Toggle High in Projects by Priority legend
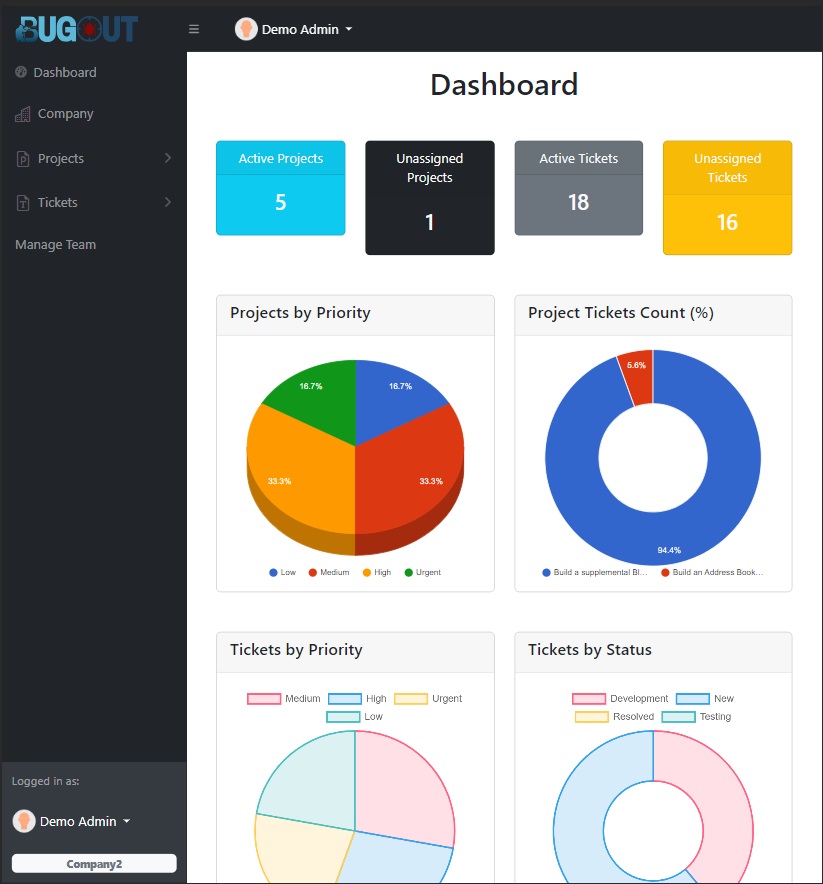This screenshot has width=823, height=884. [x=377, y=572]
